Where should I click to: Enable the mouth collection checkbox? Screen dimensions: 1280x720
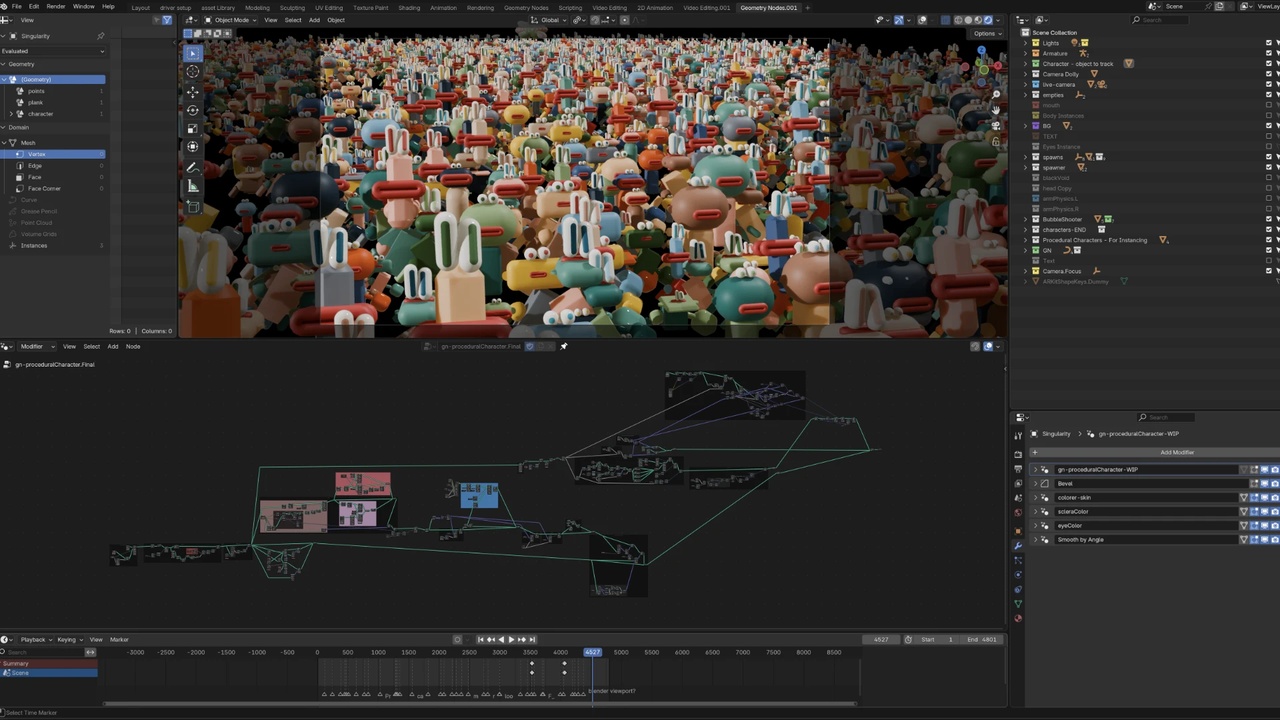[x=1269, y=105]
